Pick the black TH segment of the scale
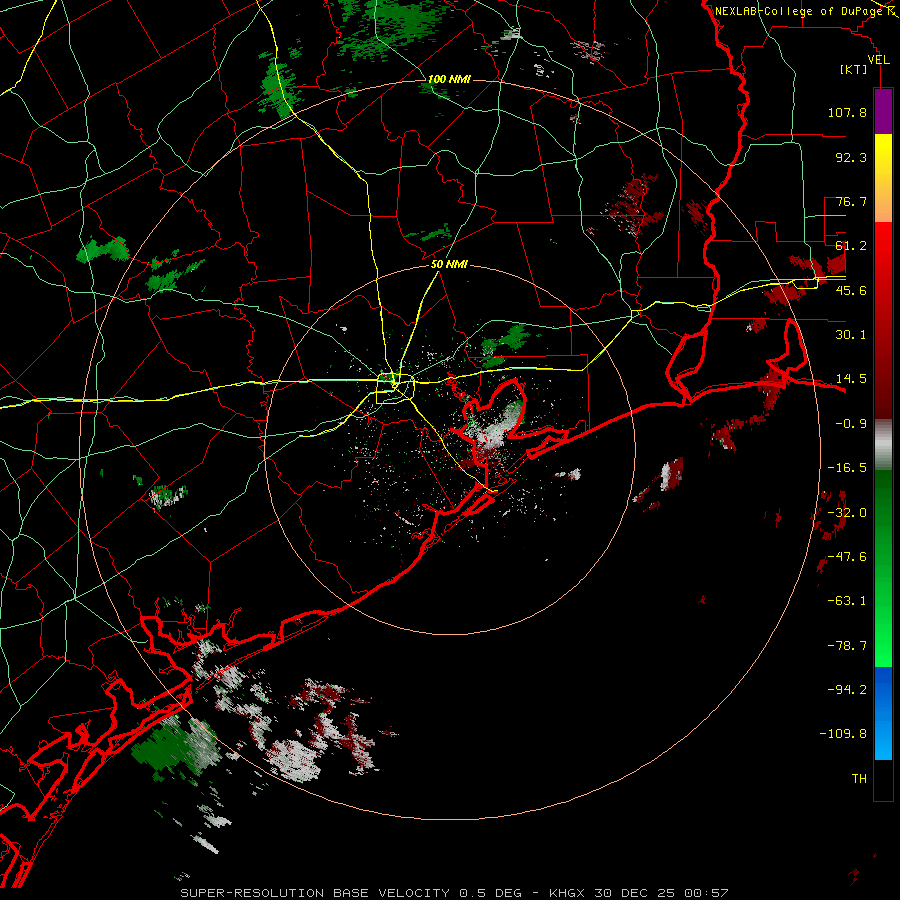 (x=883, y=779)
